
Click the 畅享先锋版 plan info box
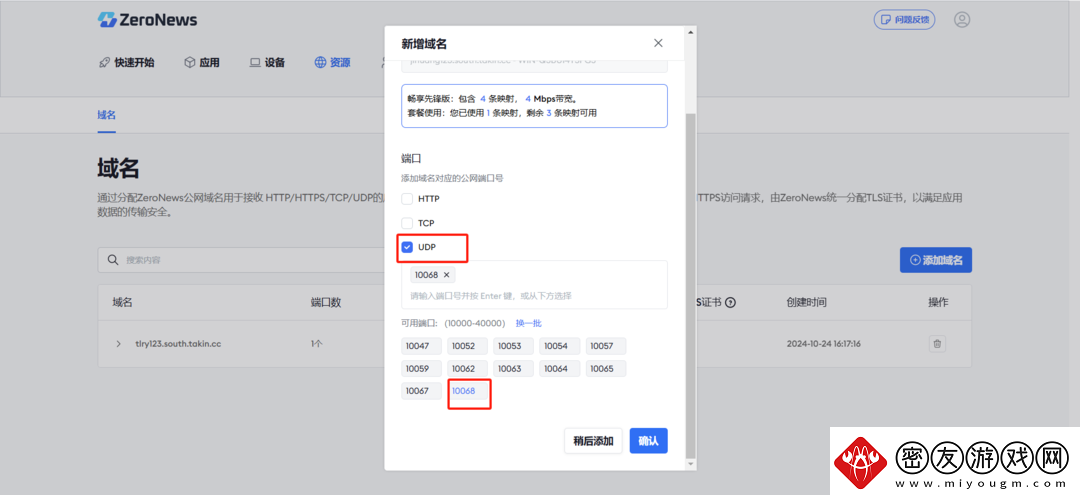click(x=534, y=106)
